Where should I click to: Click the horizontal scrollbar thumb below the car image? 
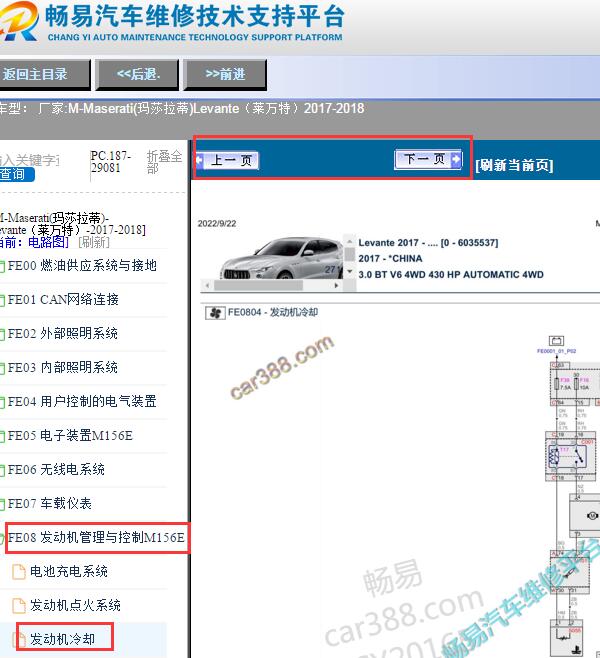(258, 285)
